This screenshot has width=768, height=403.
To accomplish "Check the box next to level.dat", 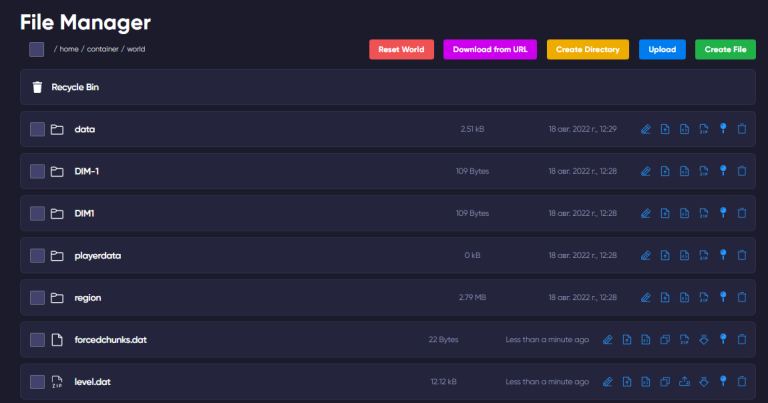I will [37, 382].
